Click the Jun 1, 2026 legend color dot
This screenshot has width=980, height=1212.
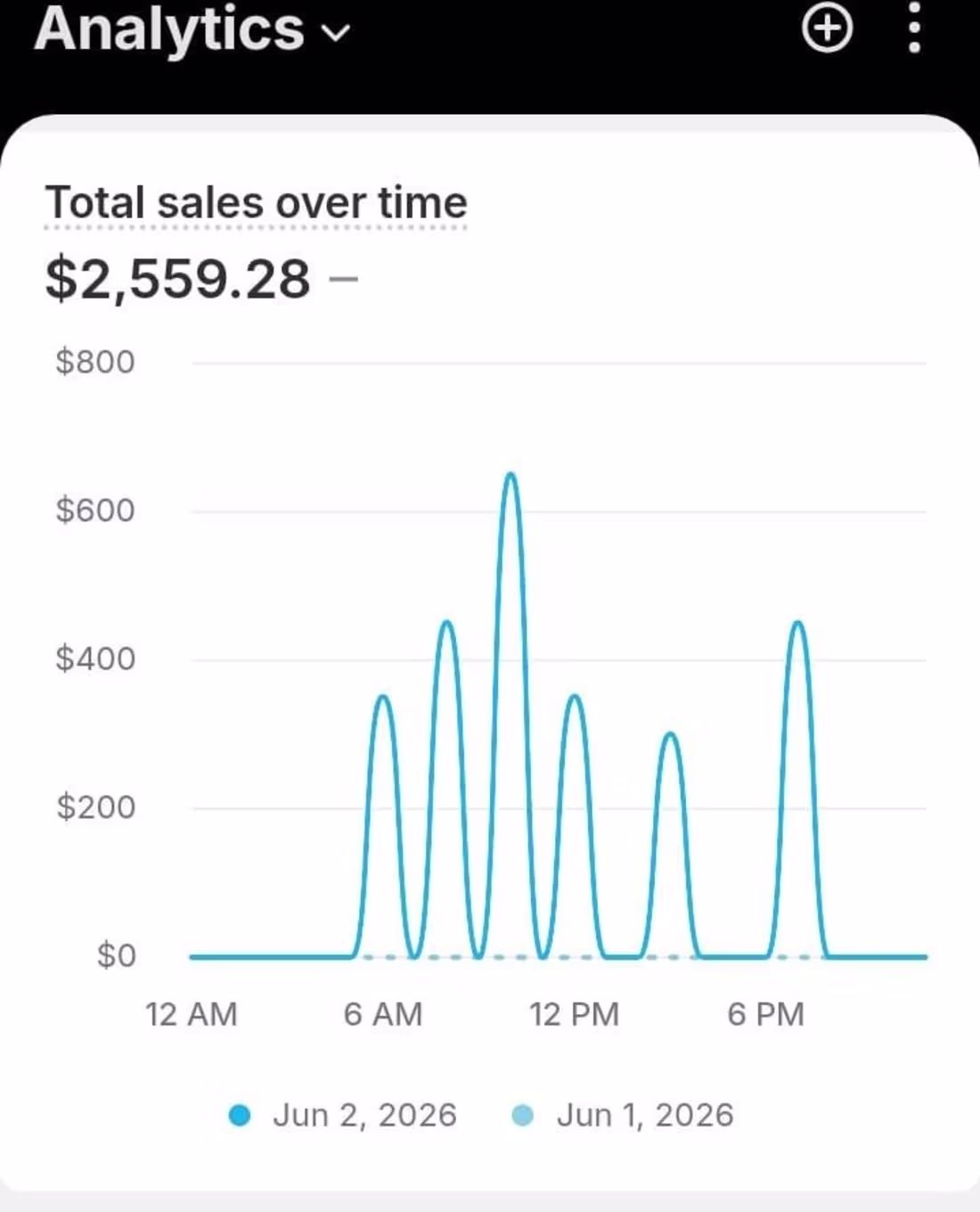pyautogui.click(x=523, y=1115)
